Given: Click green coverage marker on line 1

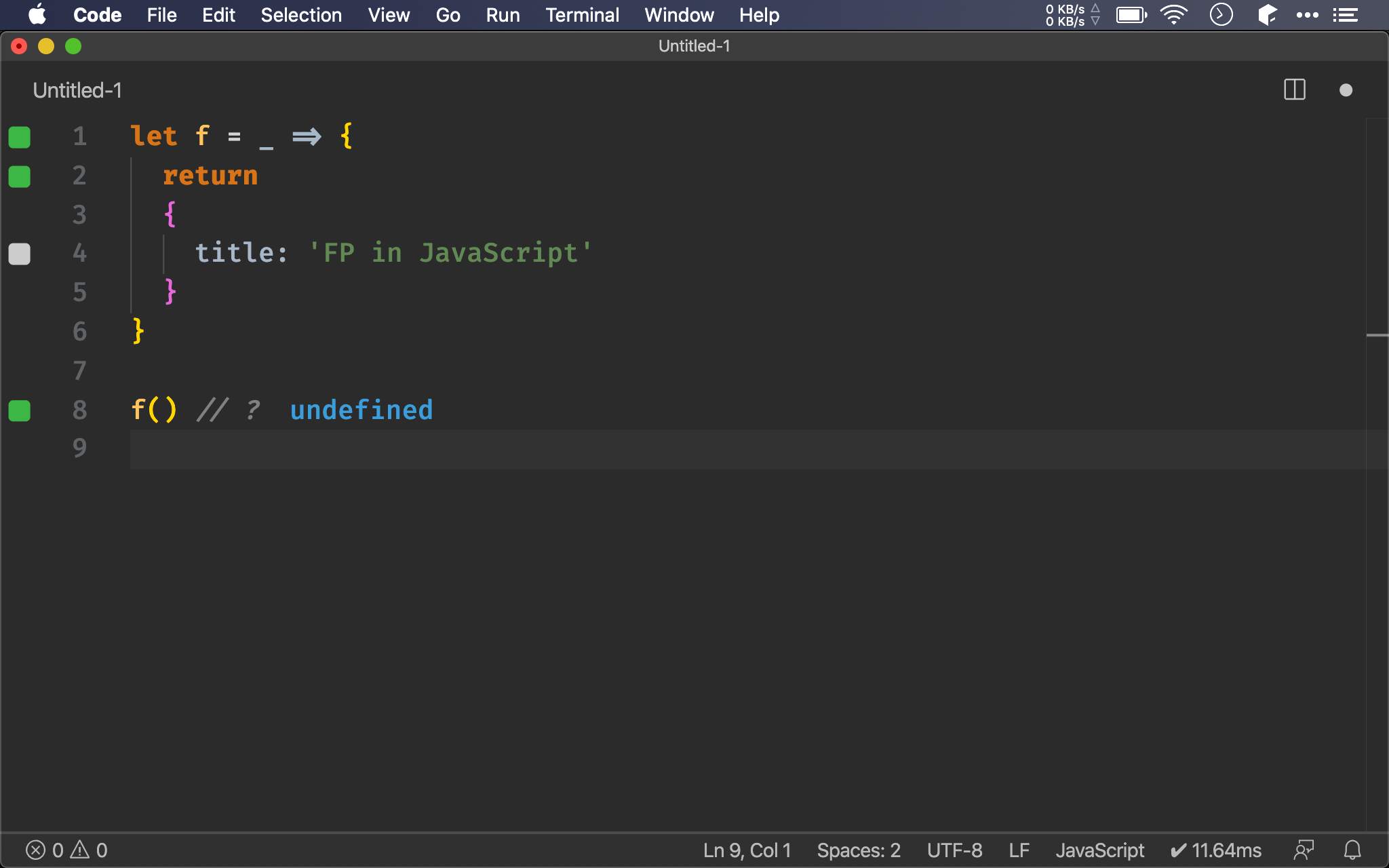Looking at the screenshot, I should coord(20,137).
